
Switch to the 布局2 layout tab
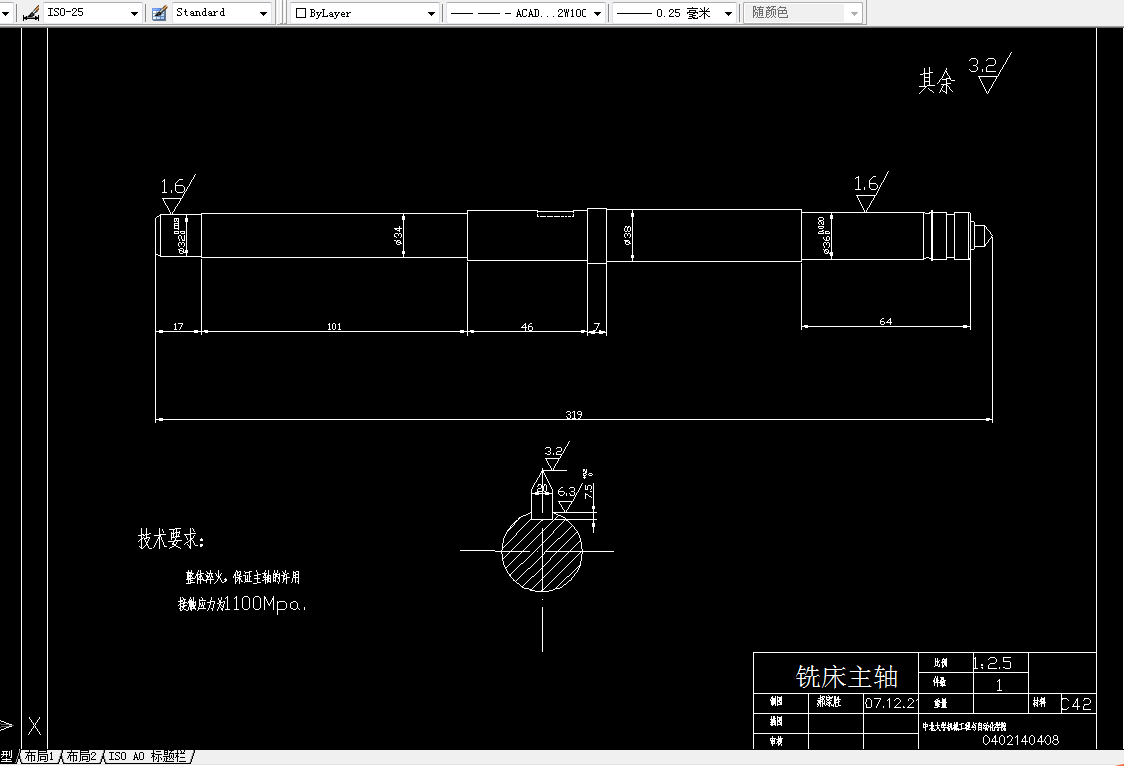(x=81, y=756)
